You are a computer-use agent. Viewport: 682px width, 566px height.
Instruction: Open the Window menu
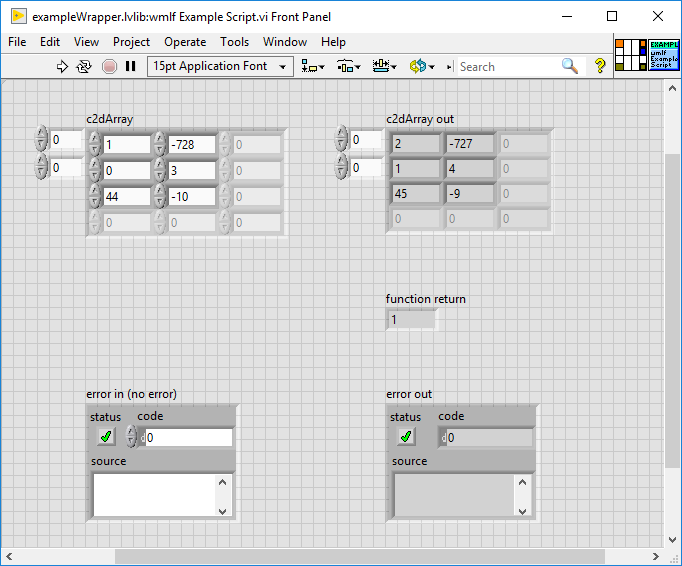pyautogui.click(x=285, y=42)
